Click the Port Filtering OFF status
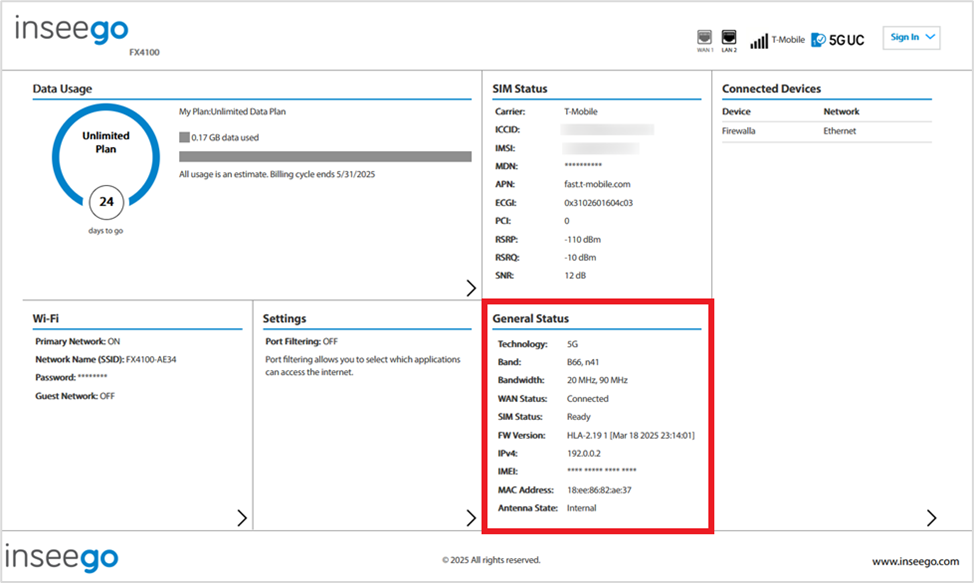The width and height of the screenshot is (974, 583). tap(301, 341)
